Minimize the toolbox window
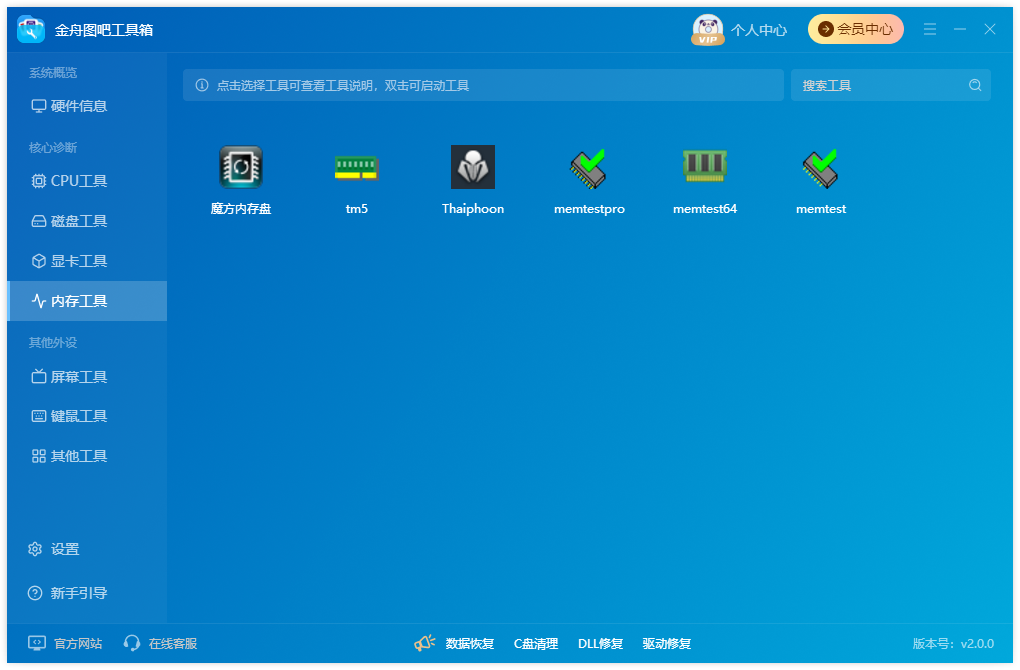 tap(960, 29)
